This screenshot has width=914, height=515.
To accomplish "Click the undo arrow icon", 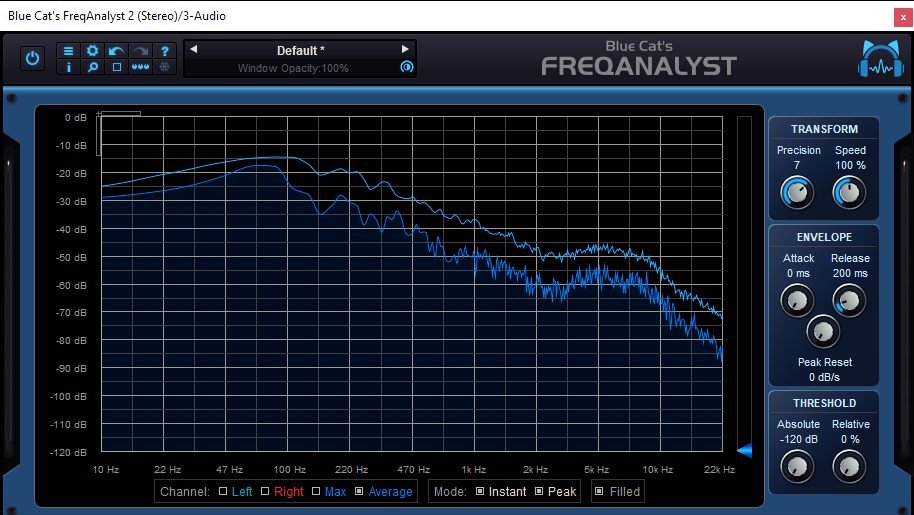I will [x=117, y=51].
